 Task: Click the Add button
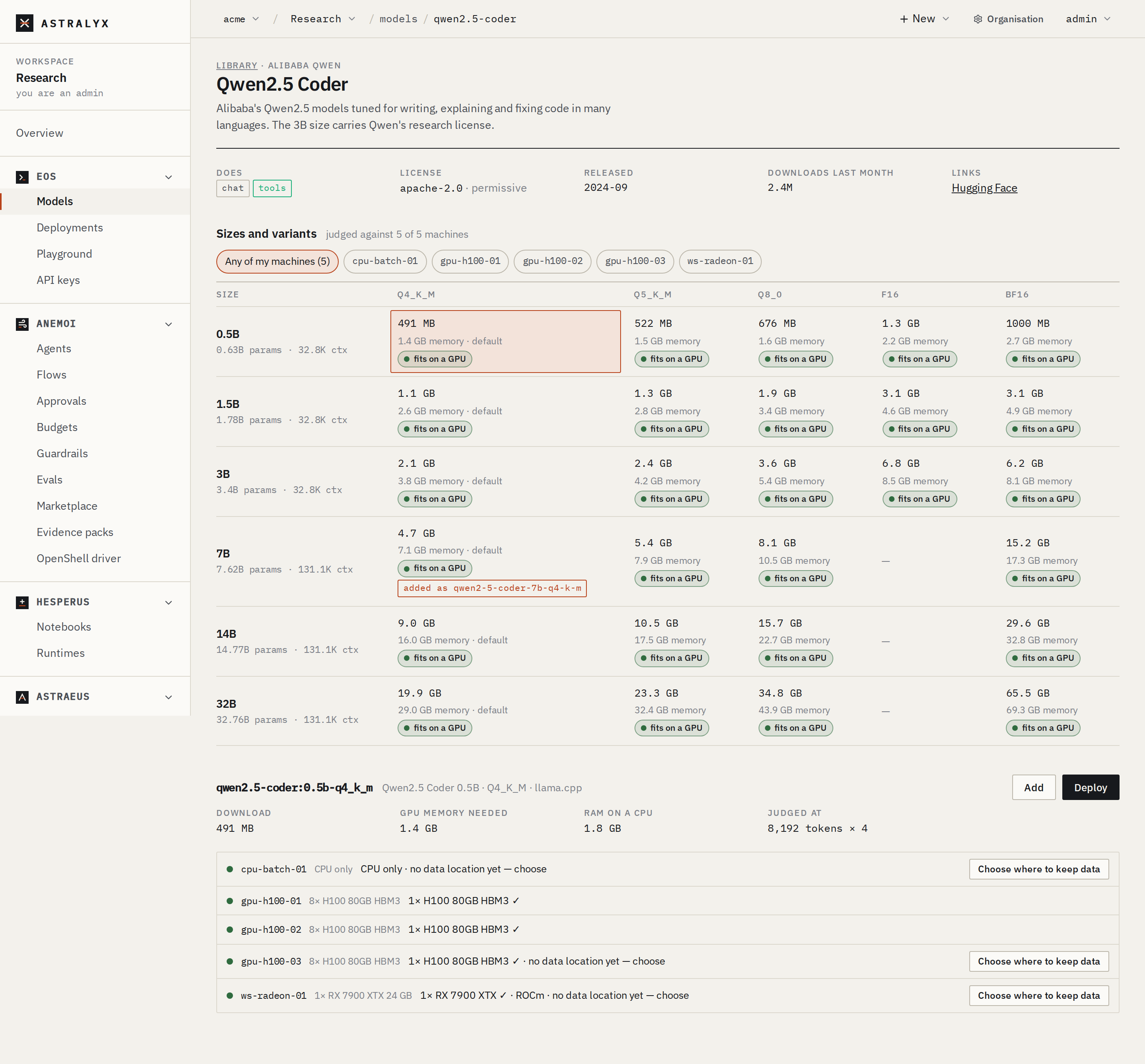[x=1033, y=787]
